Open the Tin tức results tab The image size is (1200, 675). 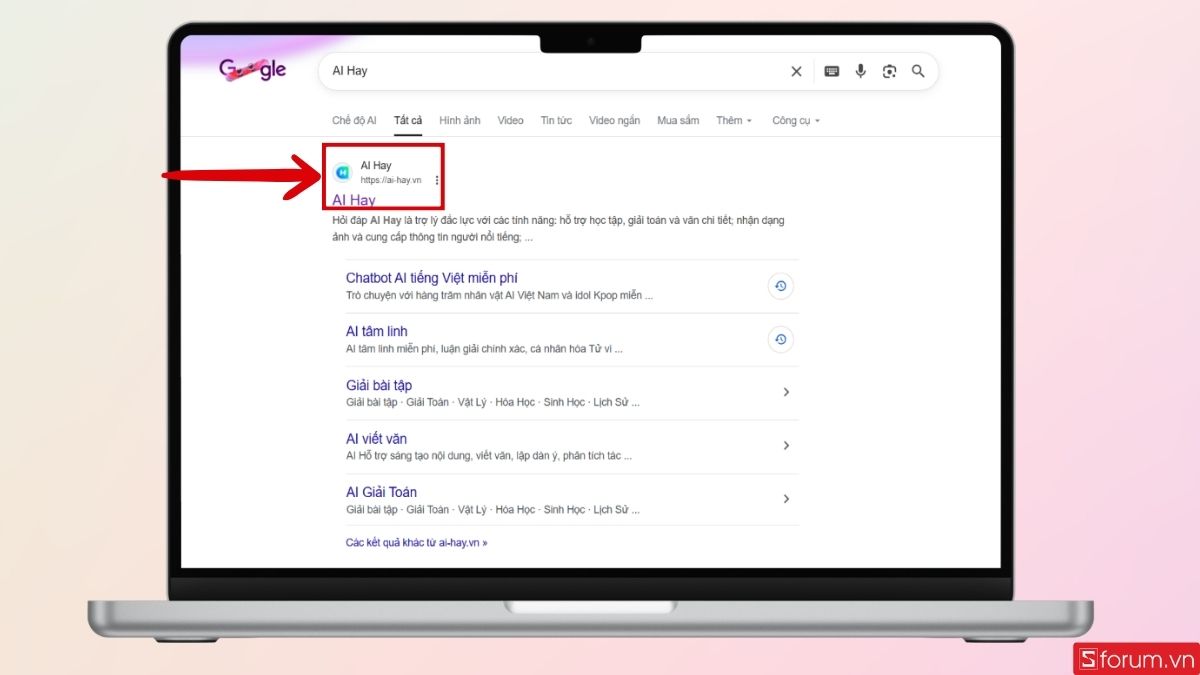[x=556, y=120]
